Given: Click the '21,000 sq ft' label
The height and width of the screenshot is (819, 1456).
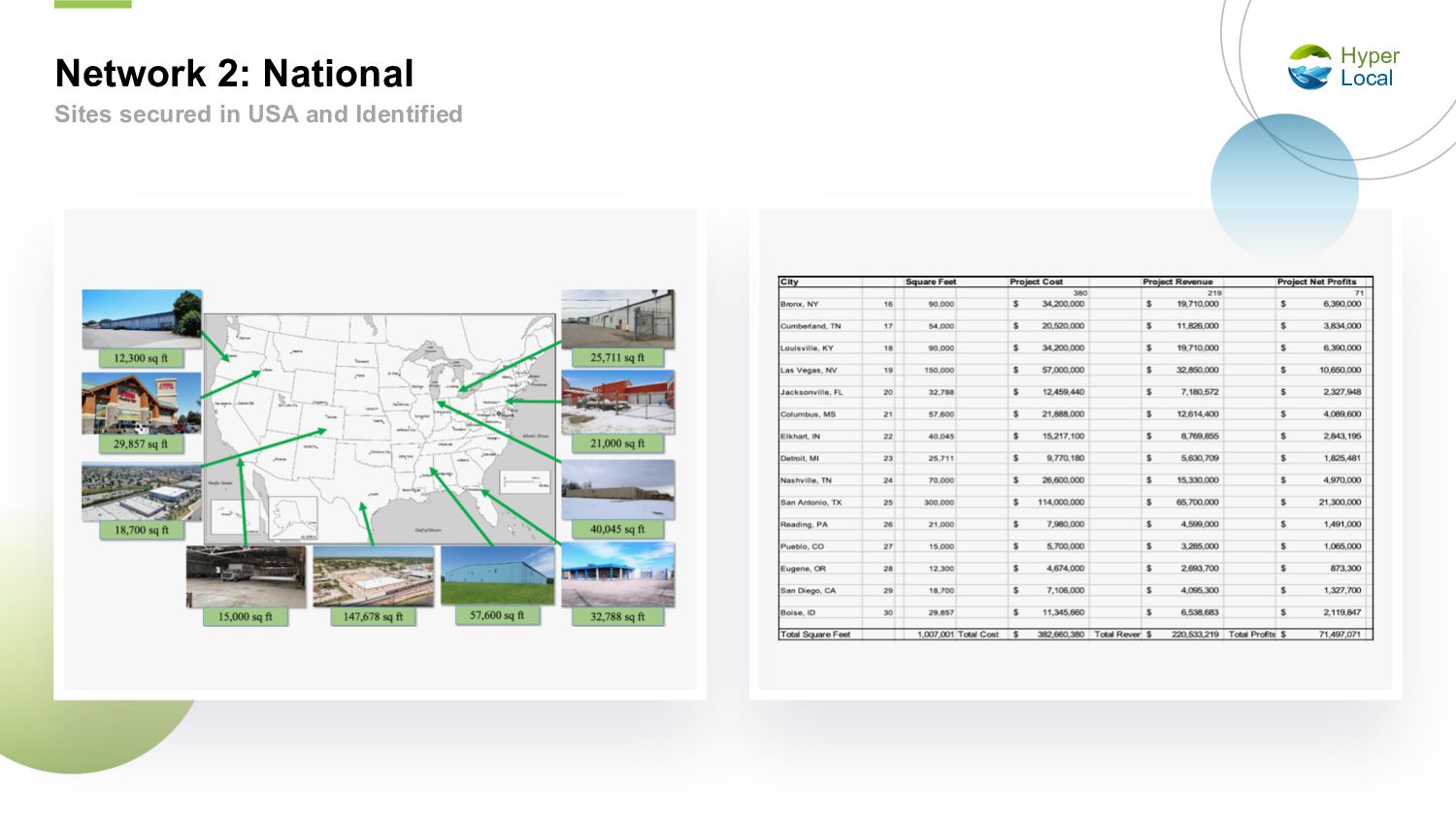Looking at the screenshot, I should (617, 442).
